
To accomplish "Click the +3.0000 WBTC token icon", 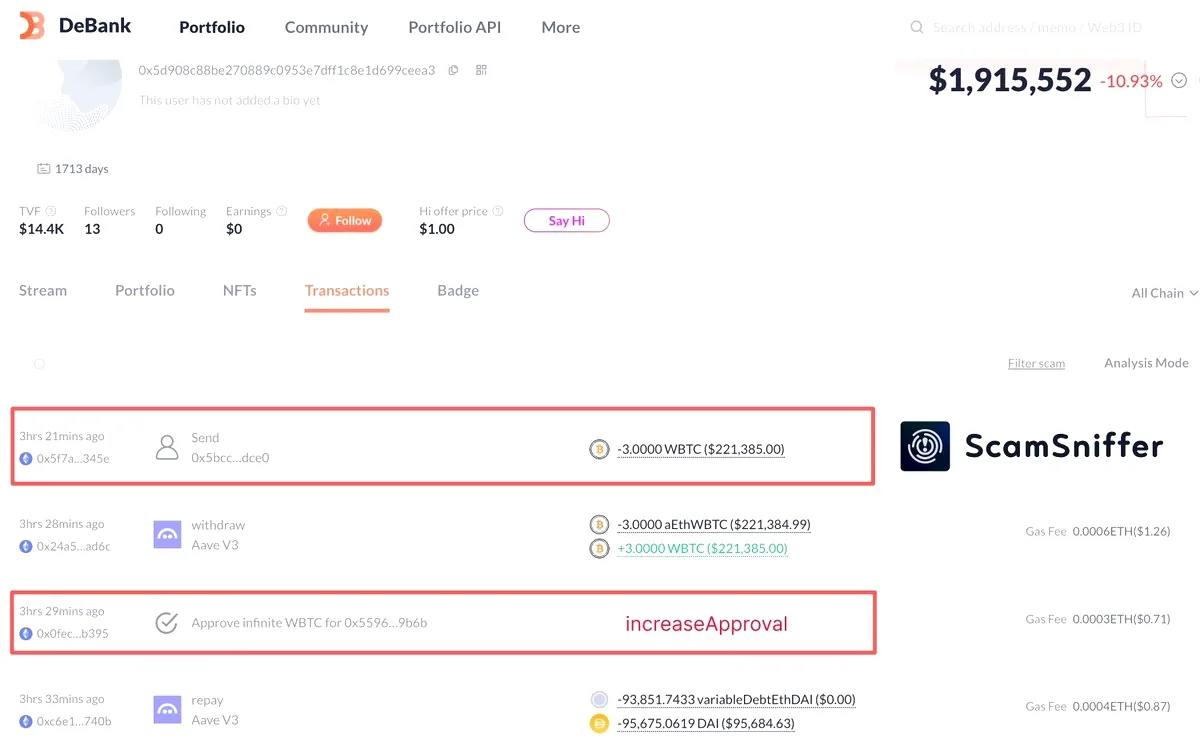I will click(599, 548).
